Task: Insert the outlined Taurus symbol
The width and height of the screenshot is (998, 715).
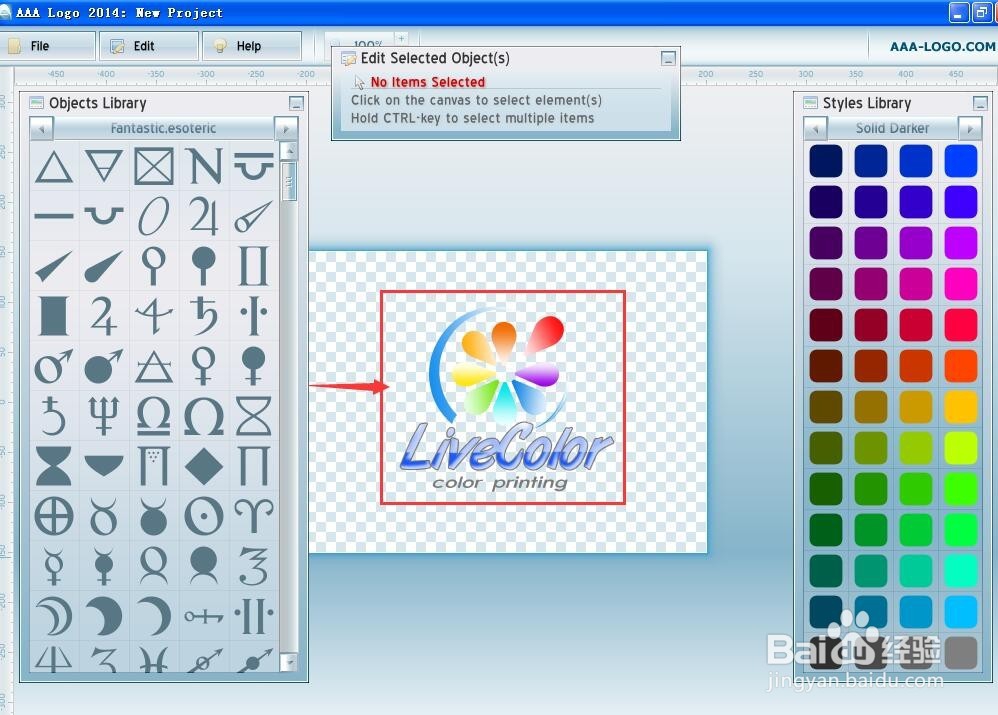Action: 104,516
